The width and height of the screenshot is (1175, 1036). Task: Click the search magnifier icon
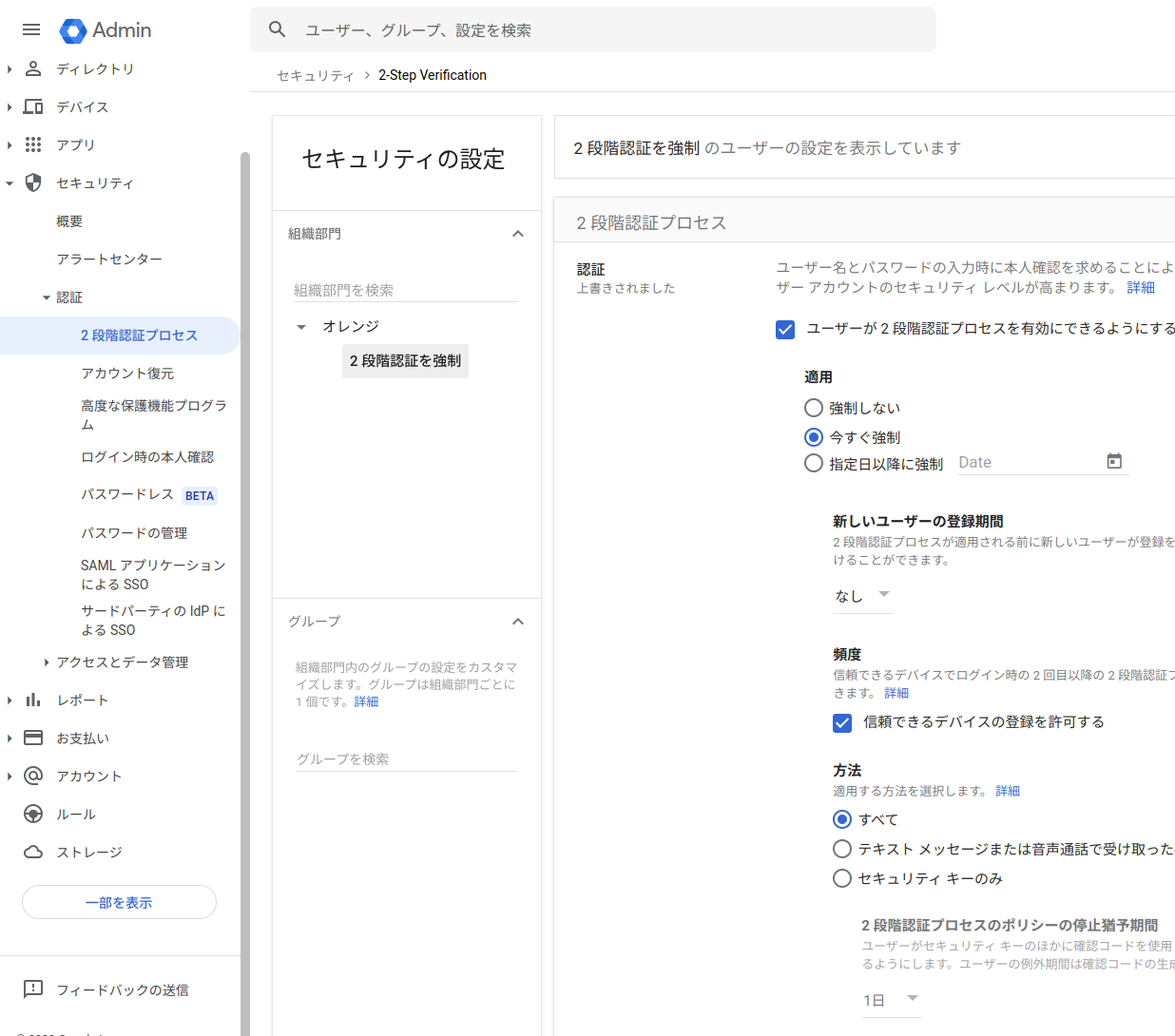coord(278,29)
